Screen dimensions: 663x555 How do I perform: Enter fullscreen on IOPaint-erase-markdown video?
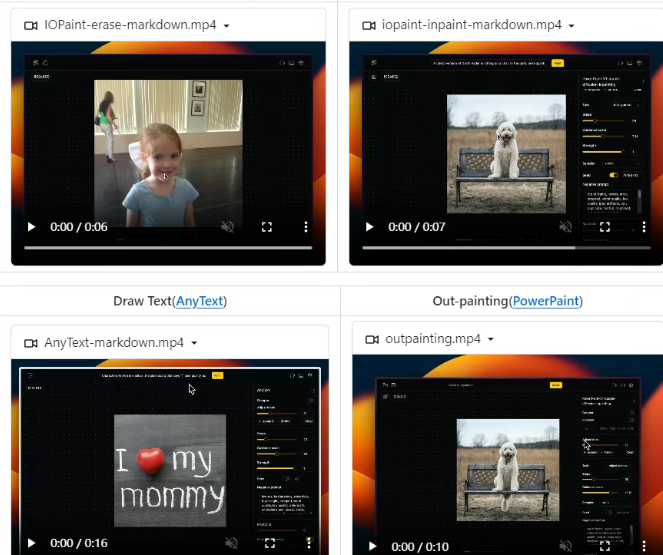pyautogui.click(x=267, y=227)
